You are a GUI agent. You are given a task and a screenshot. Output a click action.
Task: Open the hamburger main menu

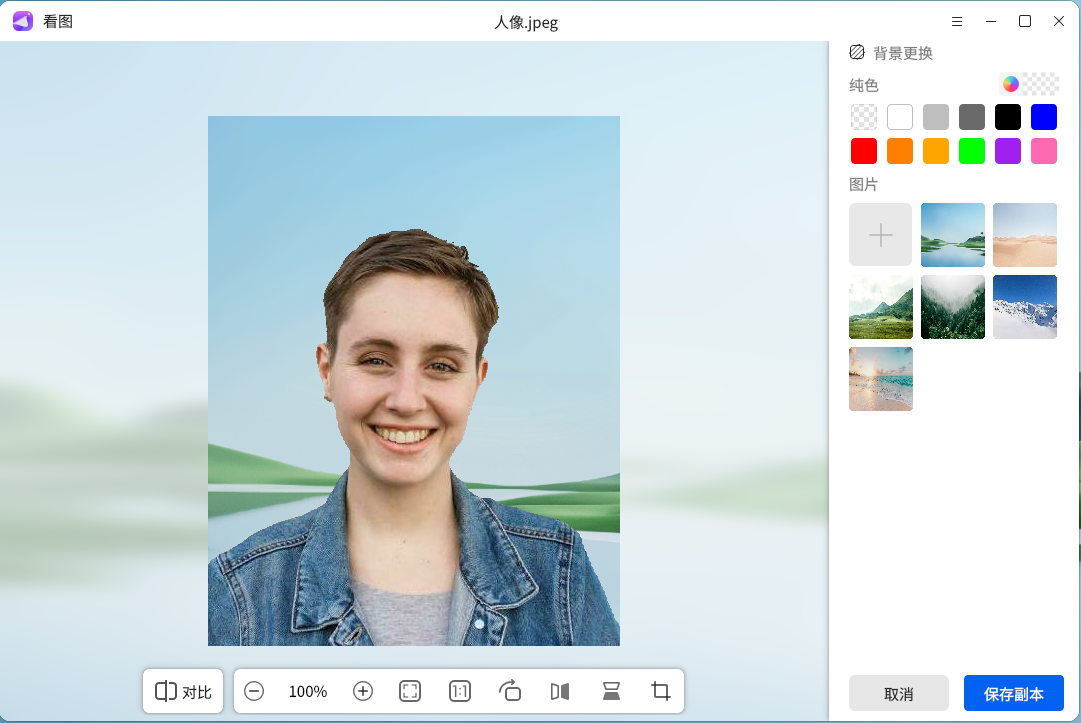point(957,21)
